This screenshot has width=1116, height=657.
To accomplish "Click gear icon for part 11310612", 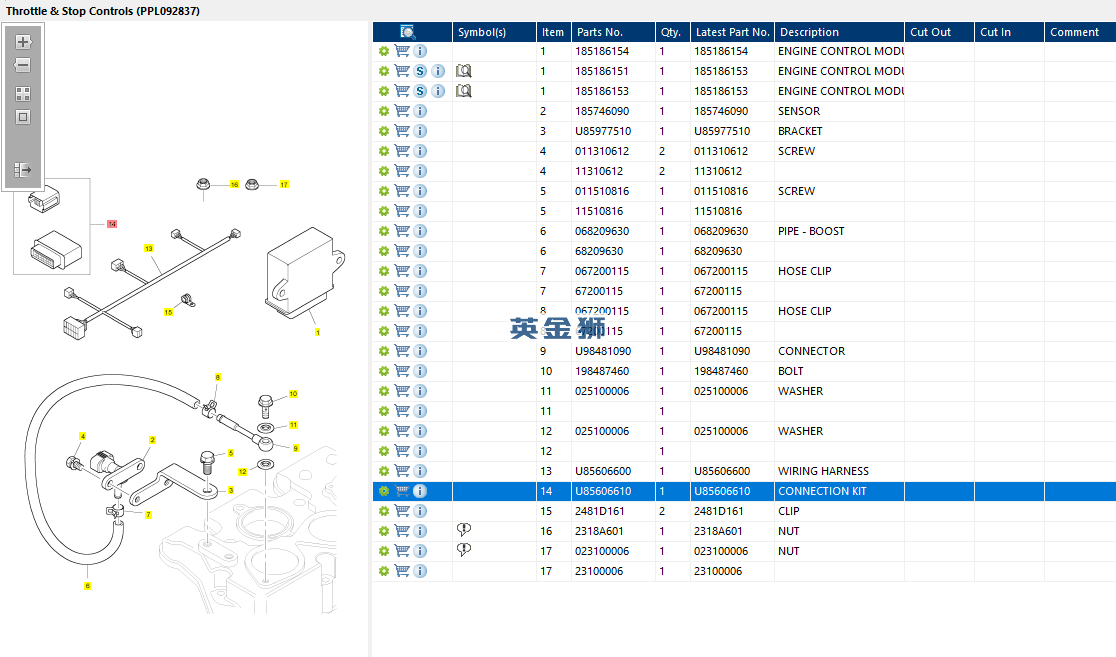I will (x=384, y=171).
